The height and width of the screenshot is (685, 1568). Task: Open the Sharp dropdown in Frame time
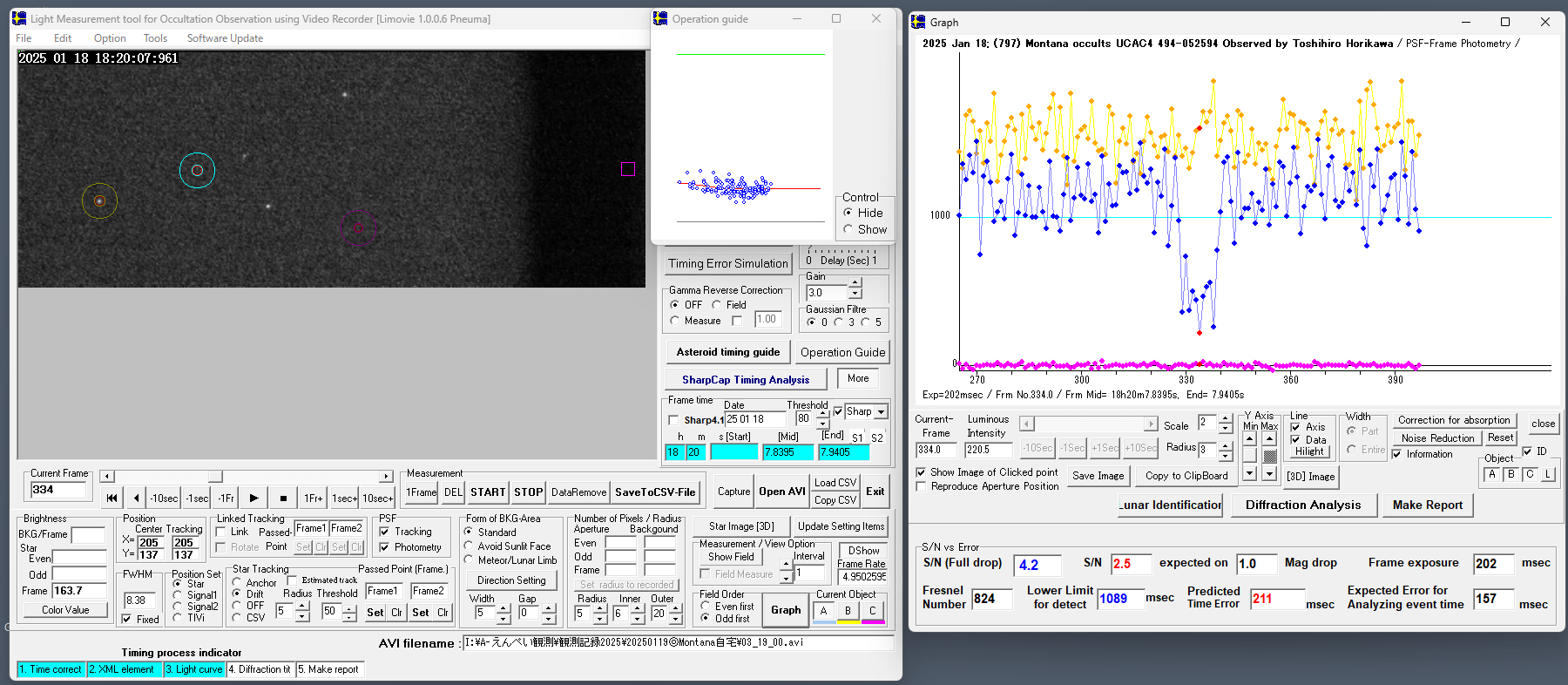(881, 412)
